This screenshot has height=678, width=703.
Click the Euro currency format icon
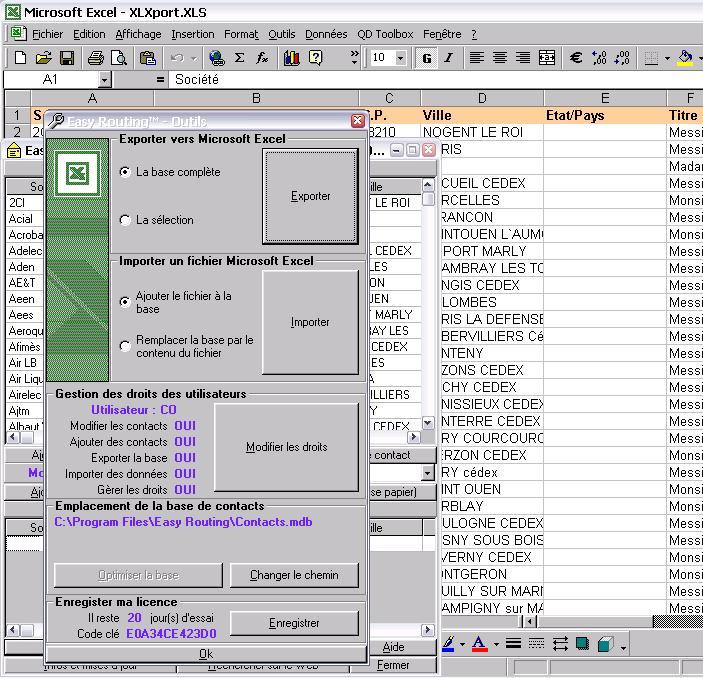576,59
